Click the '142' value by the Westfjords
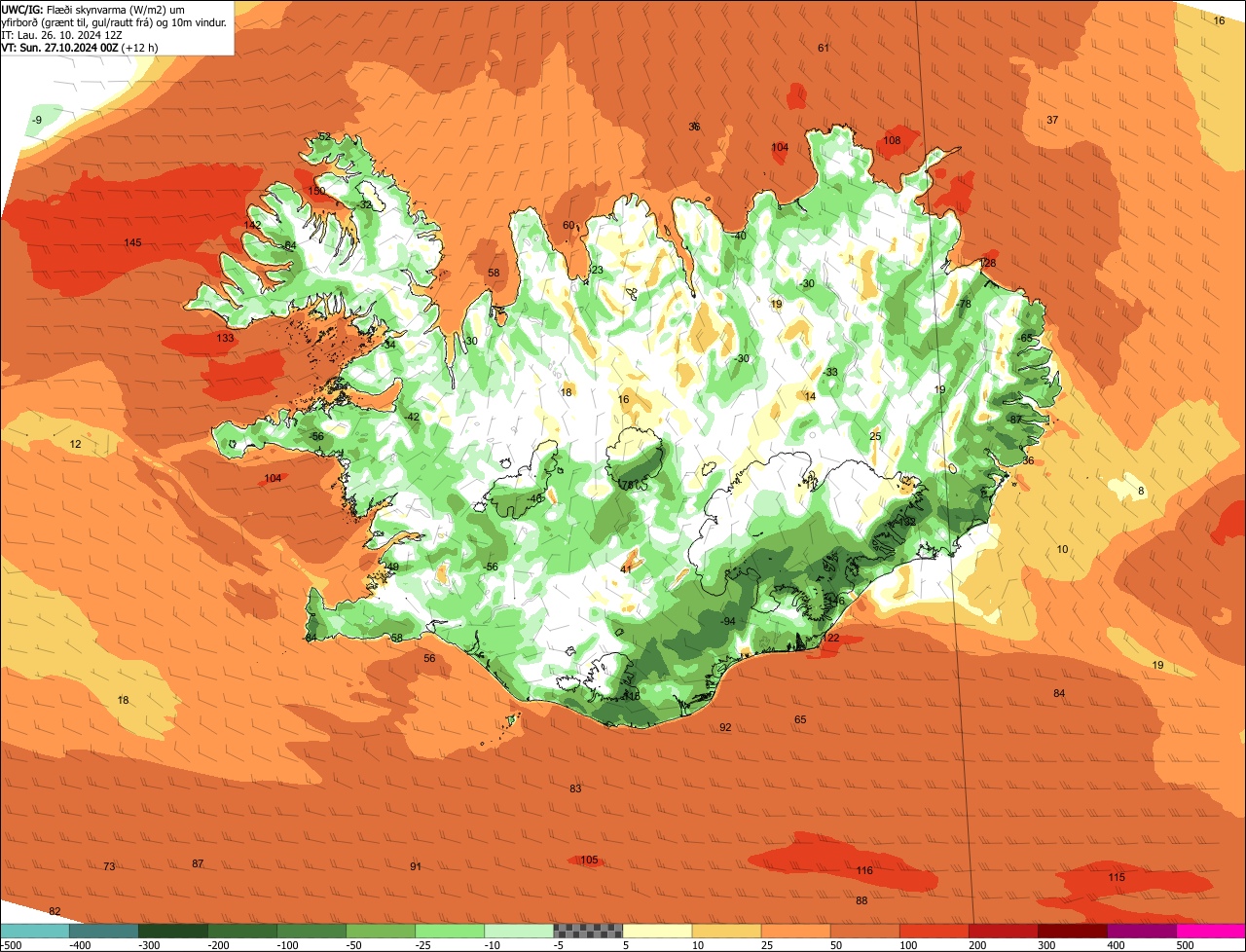The height and width of the screenshot is (952, 1246). (x=252, y=225)
